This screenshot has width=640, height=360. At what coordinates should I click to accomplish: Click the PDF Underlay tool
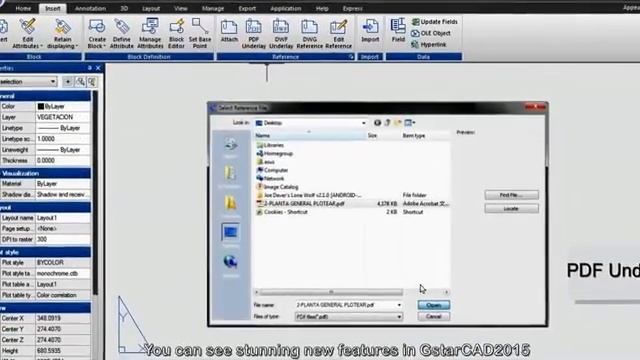pos(253,33)
